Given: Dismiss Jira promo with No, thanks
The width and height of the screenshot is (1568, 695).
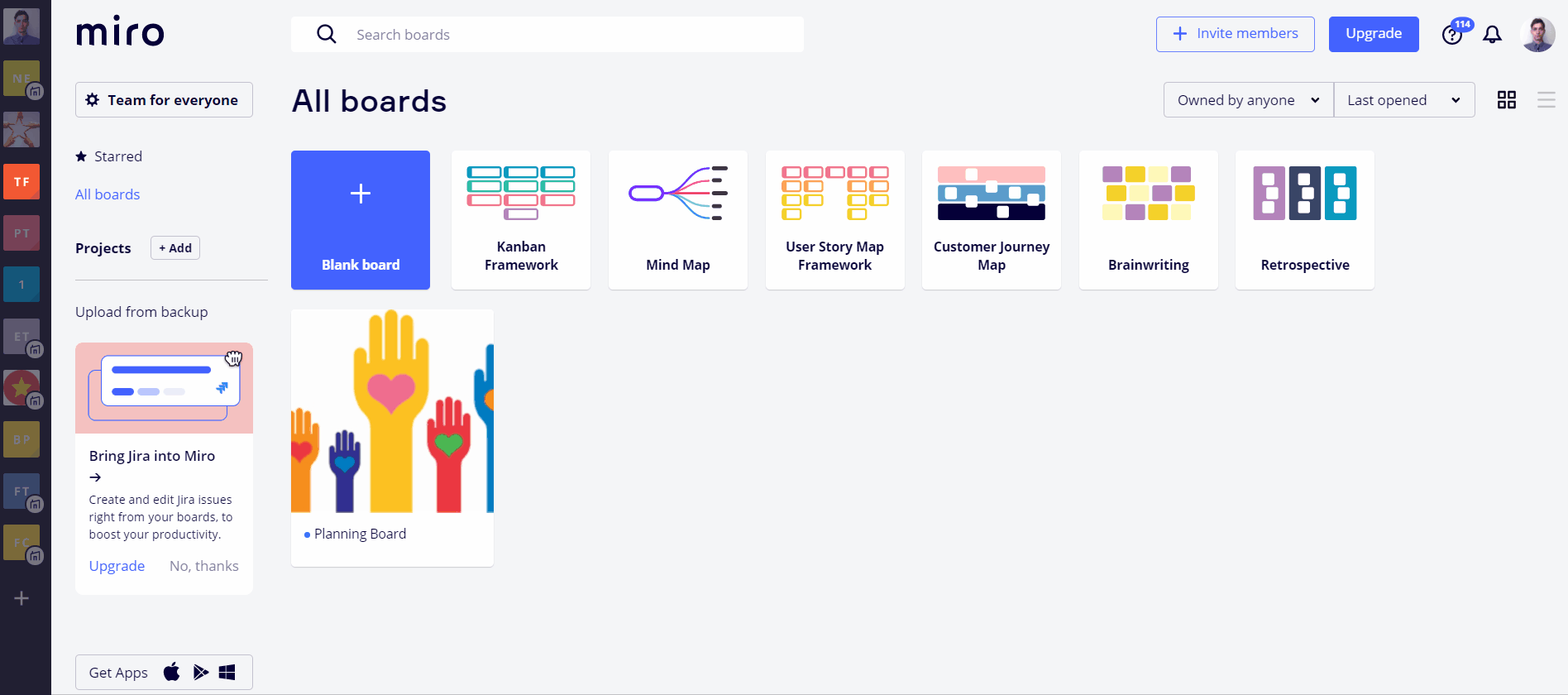Looking at the screenshot, I should (x=203, y=566).
